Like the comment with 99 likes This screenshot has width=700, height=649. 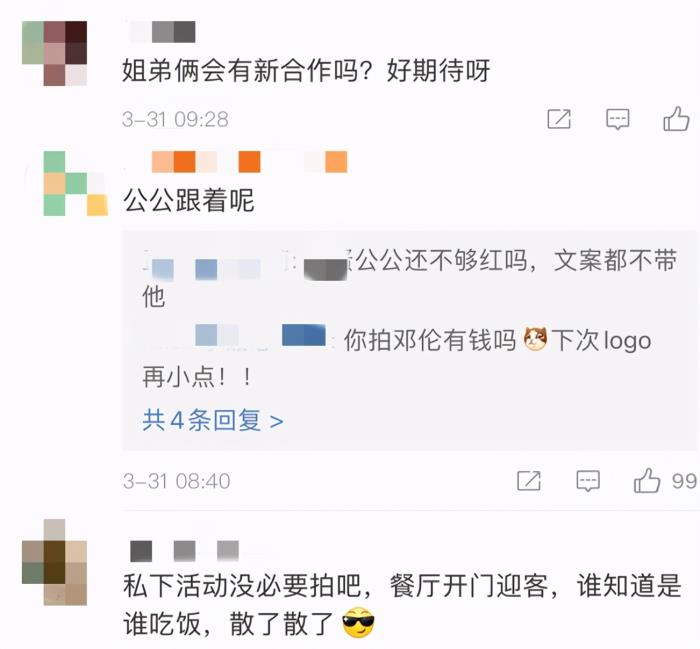click(647, 481)
